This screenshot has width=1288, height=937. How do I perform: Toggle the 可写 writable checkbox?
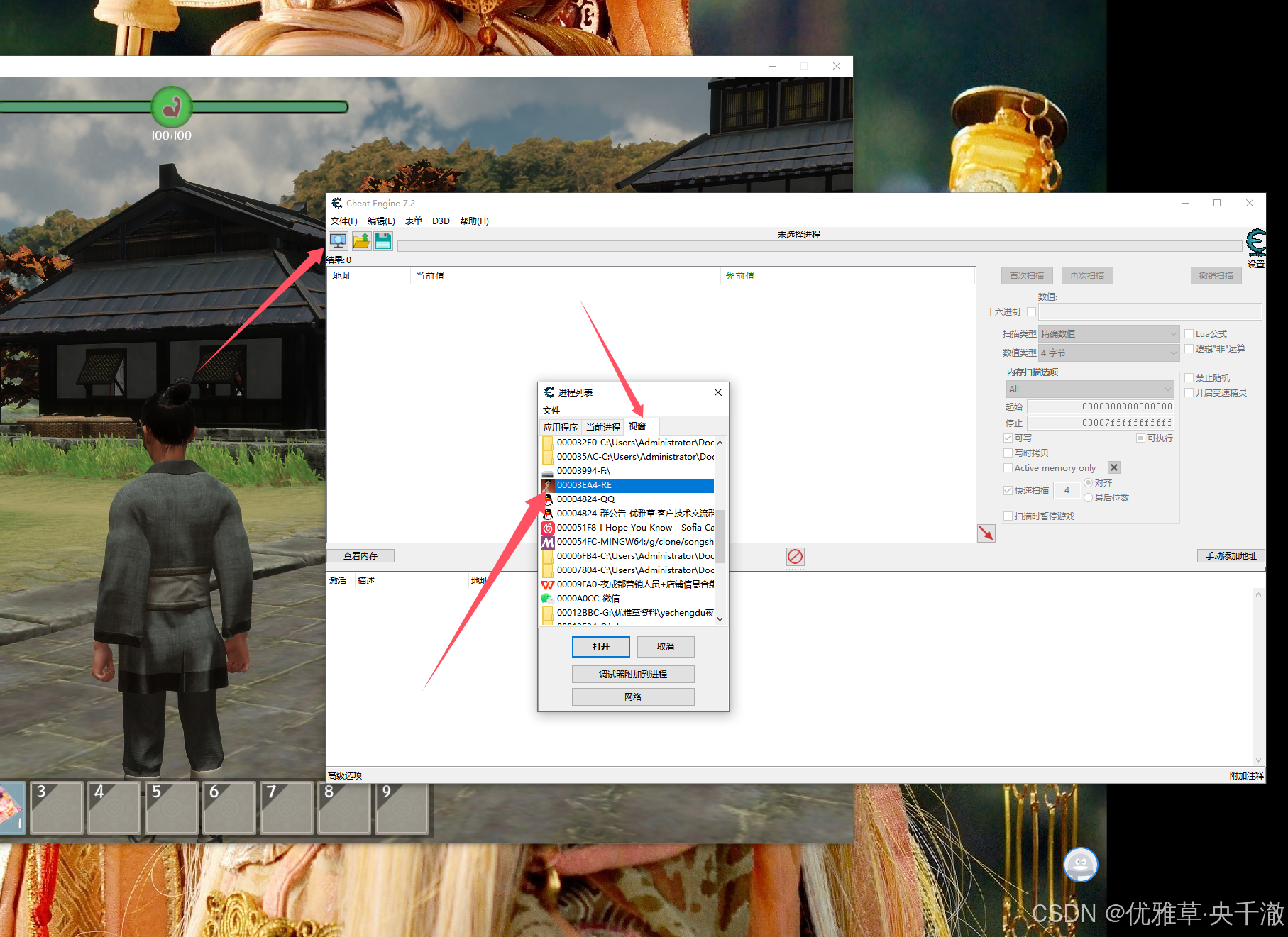coord(1008,438)
